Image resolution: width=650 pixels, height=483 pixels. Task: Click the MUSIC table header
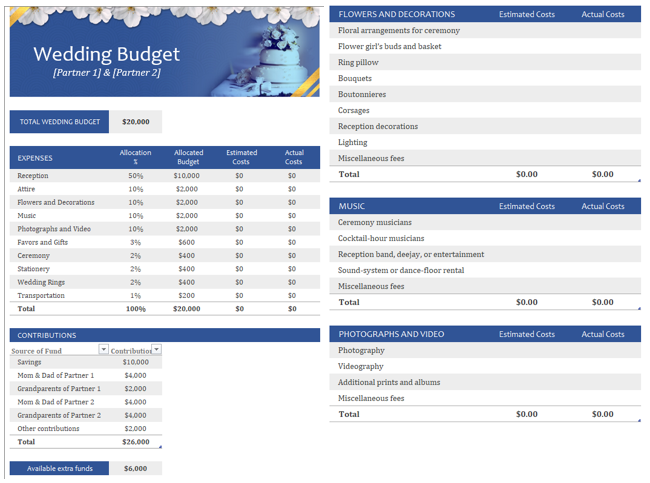tap(352, 206)
